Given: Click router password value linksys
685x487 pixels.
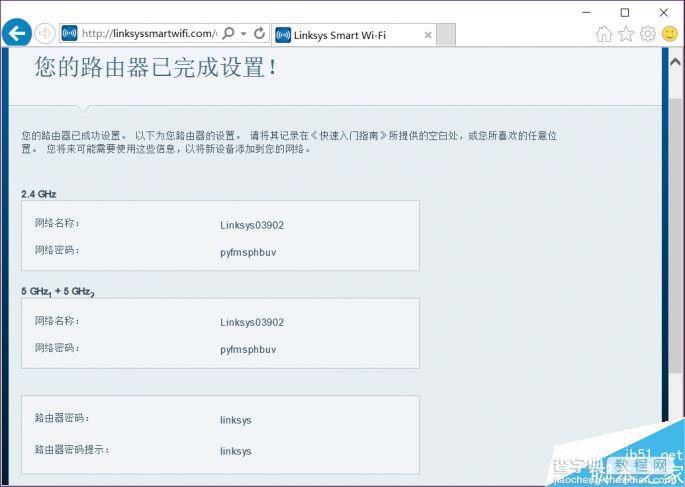Looking at the screenshot, I should coord(235,420).
